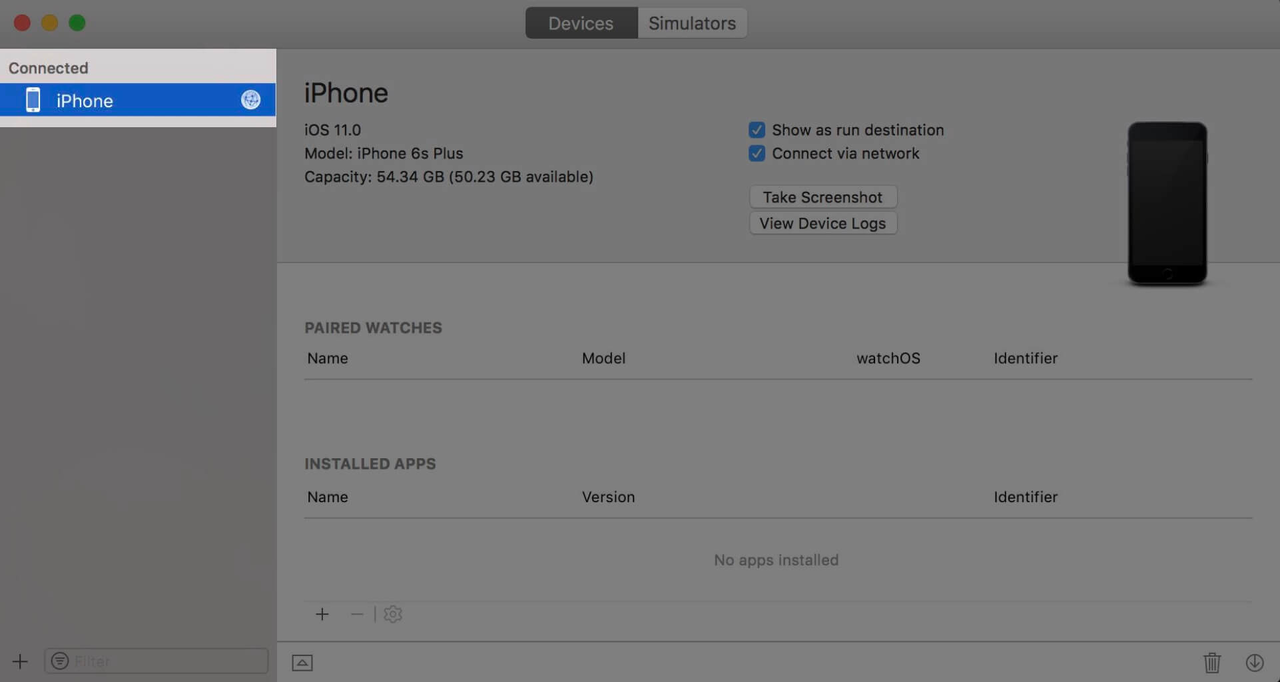Toggle Connect via network checkbox
Image resolution: width=1280 pixels, height=682 pixels.
[x=757, y=153]
